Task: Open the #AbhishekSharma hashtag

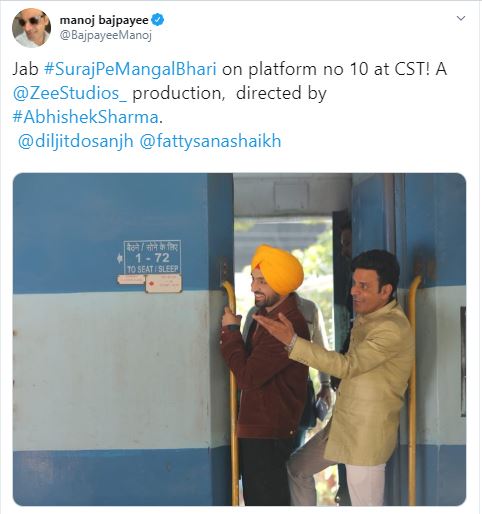Action: [85, 117]
